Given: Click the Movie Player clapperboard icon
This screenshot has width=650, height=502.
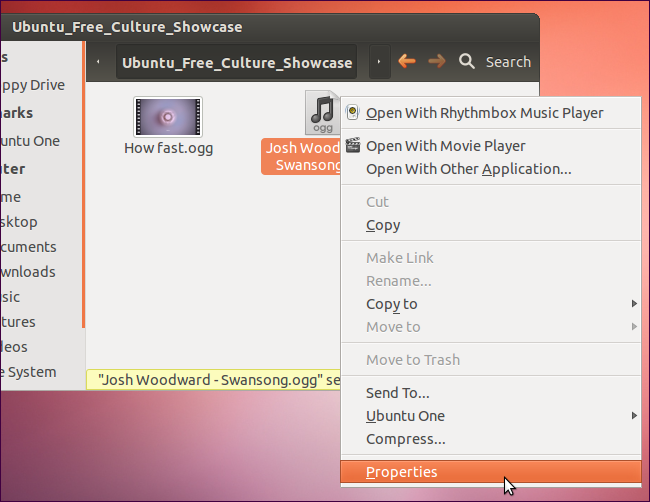Looking at the screenshot, I should click(353, 145).
